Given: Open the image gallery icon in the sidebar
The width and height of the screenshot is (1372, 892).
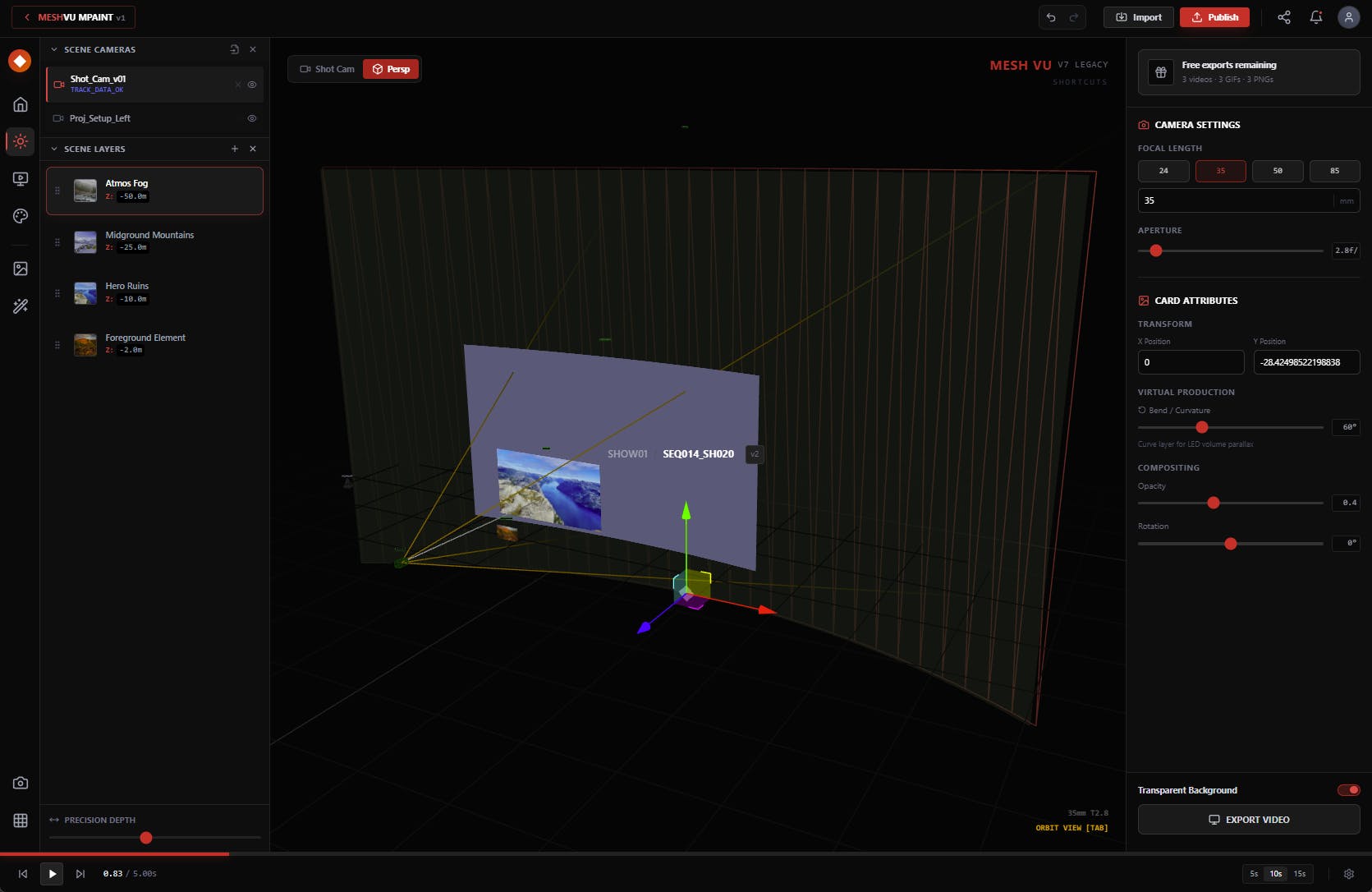Looking at the screenshot, I should 21,269.
